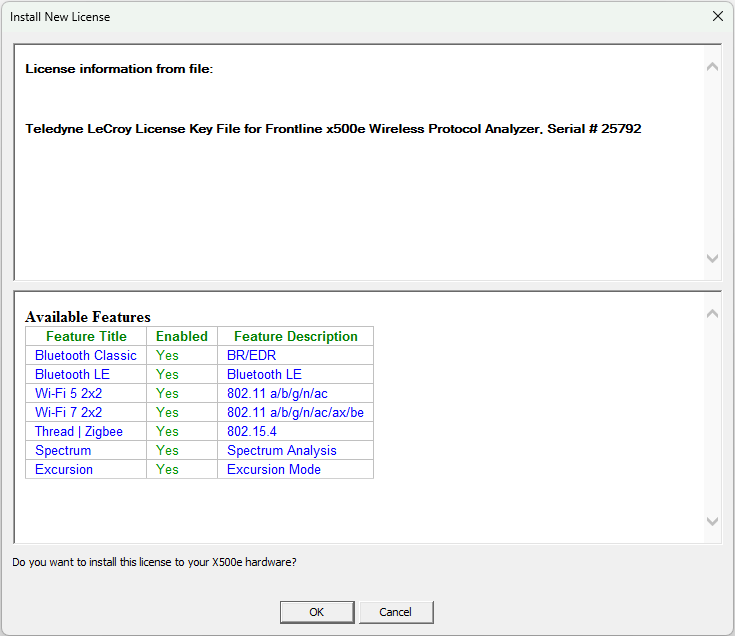Click license info pane scroll down arrow
735x636 pixels.
coord(712,258)
